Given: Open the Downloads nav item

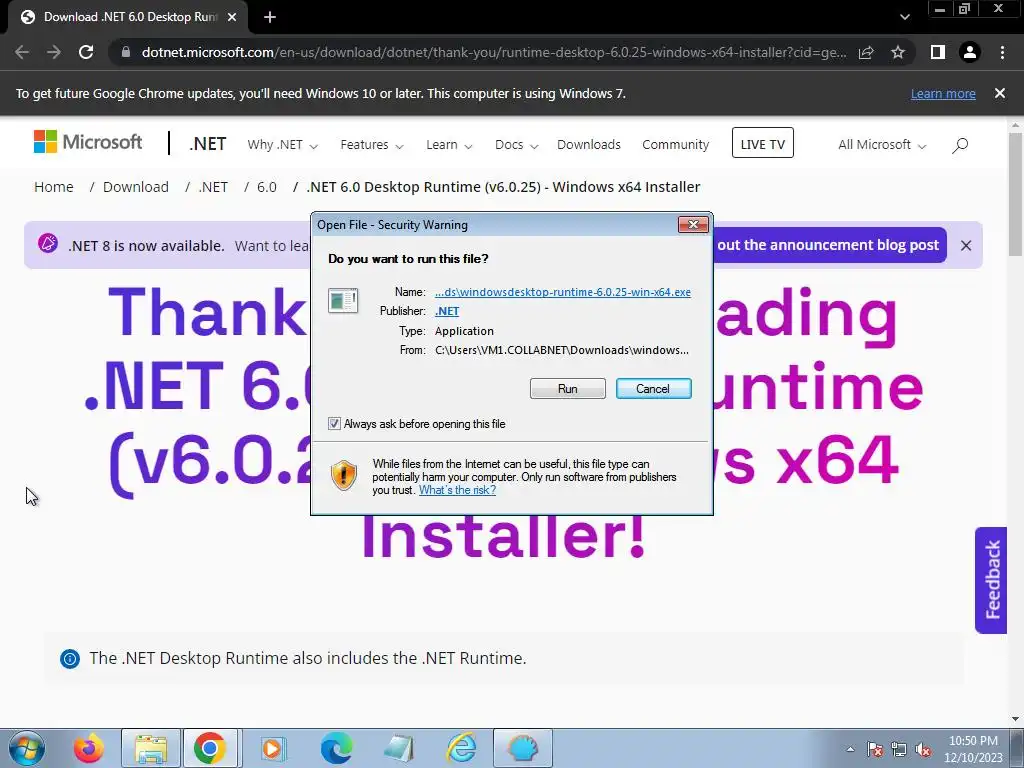Looking at the screenshot, I should (588, 145).
